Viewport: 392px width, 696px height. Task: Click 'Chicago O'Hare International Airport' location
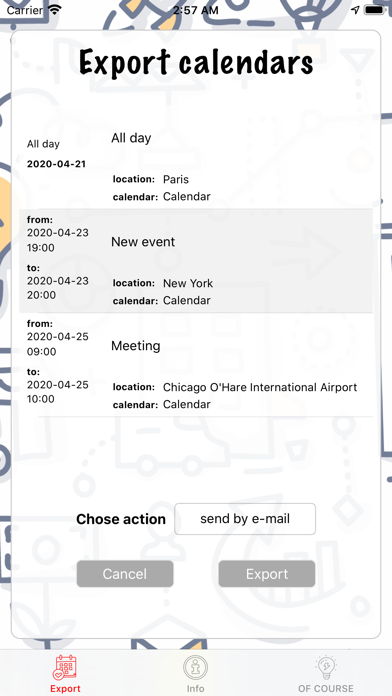(x=260, y=388)
